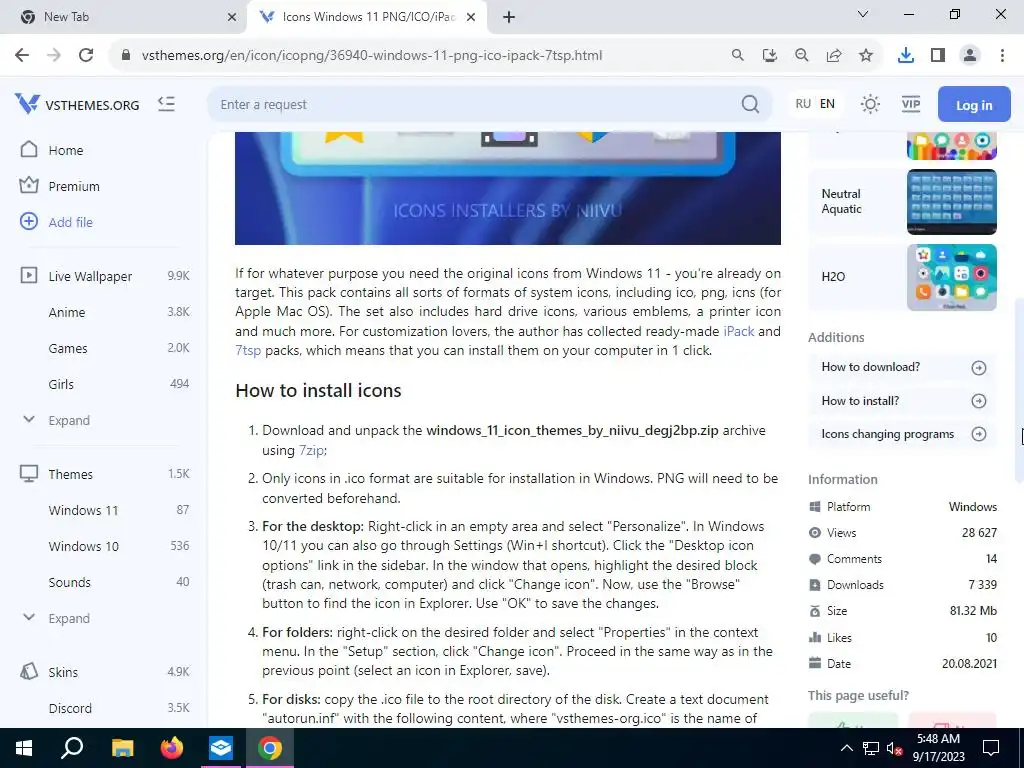Open the VIP page icon
Screen dimensions: 1024x768
pos(910,104)
